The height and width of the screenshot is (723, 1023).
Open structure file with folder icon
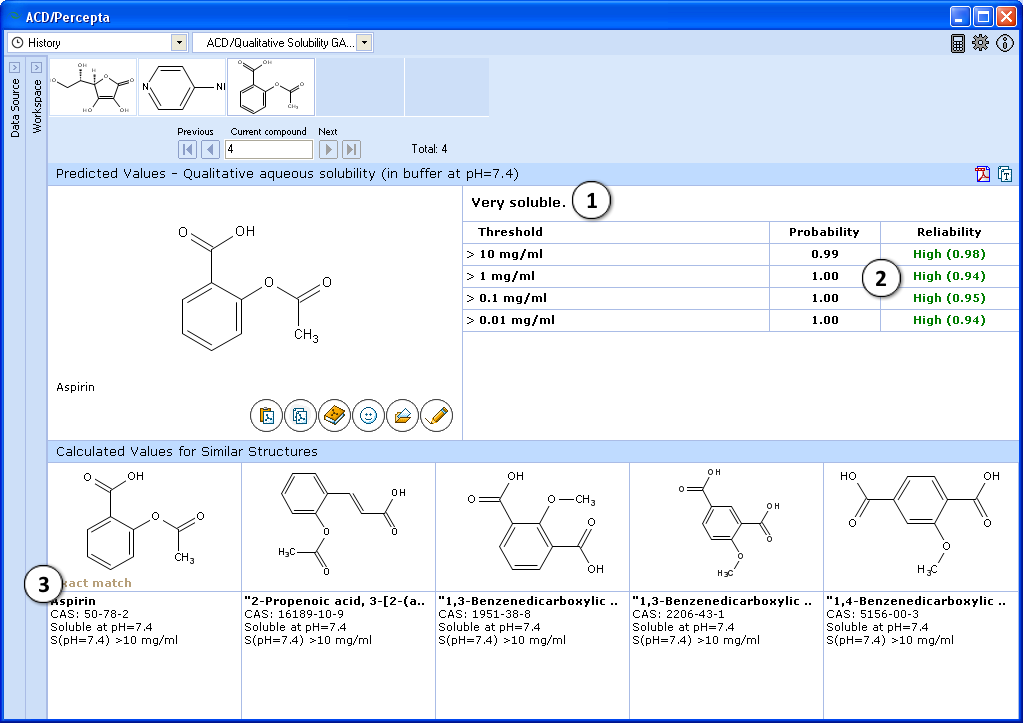click(402, 415)
